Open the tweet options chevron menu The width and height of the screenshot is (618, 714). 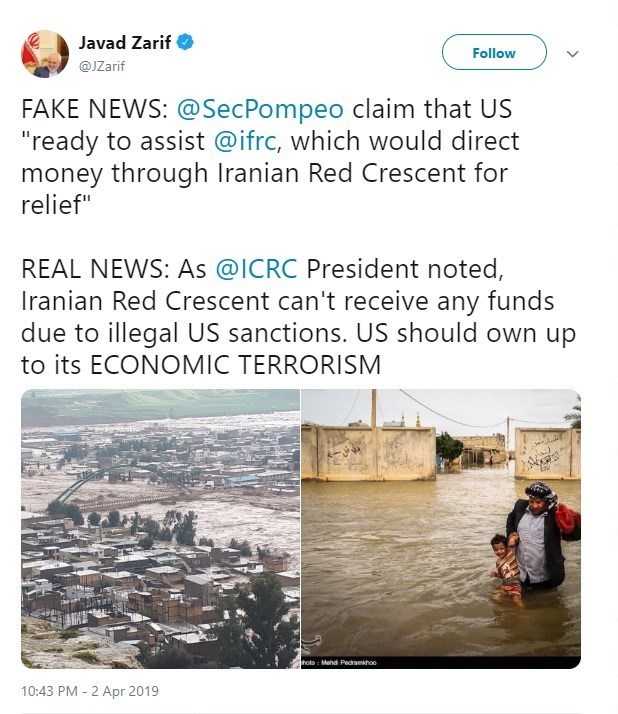pyautogui.click(x=572, y=54)
